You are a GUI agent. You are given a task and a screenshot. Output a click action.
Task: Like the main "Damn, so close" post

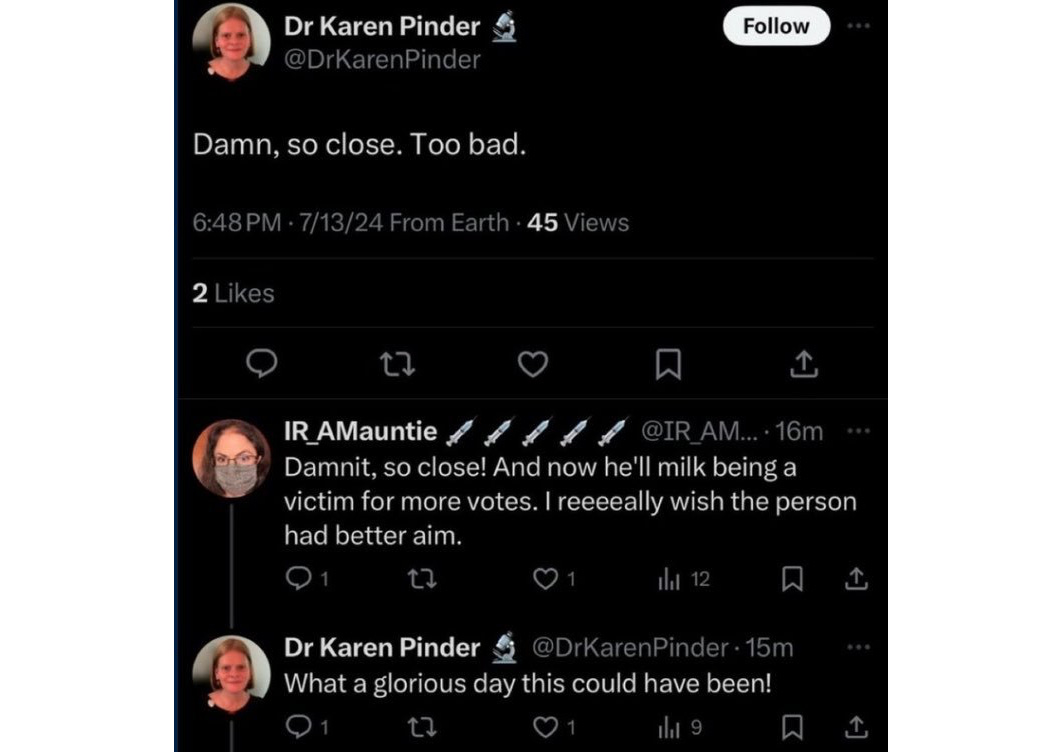click(x=533, y=366)
